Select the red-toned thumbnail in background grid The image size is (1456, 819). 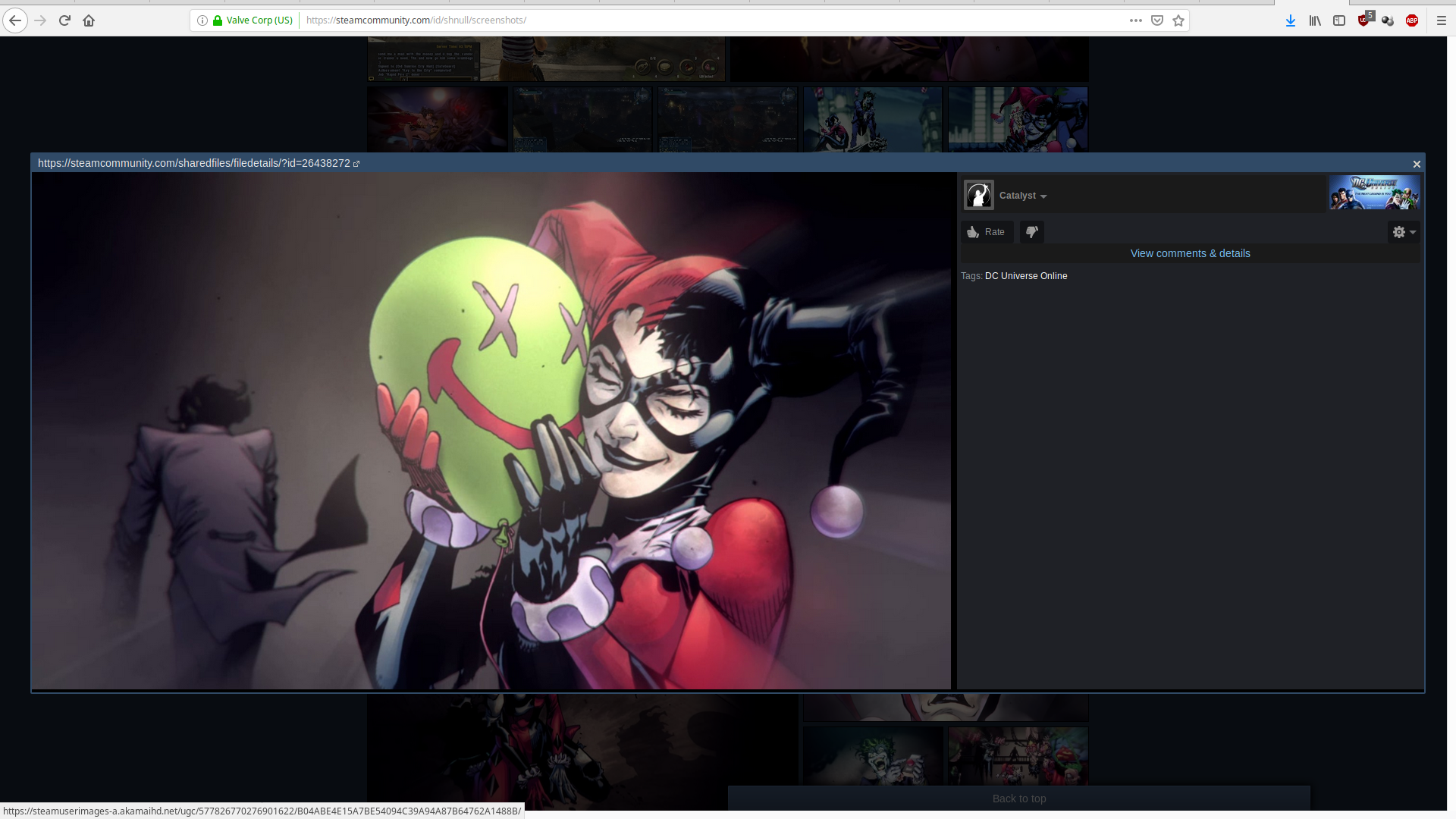(x=438, y=119)
